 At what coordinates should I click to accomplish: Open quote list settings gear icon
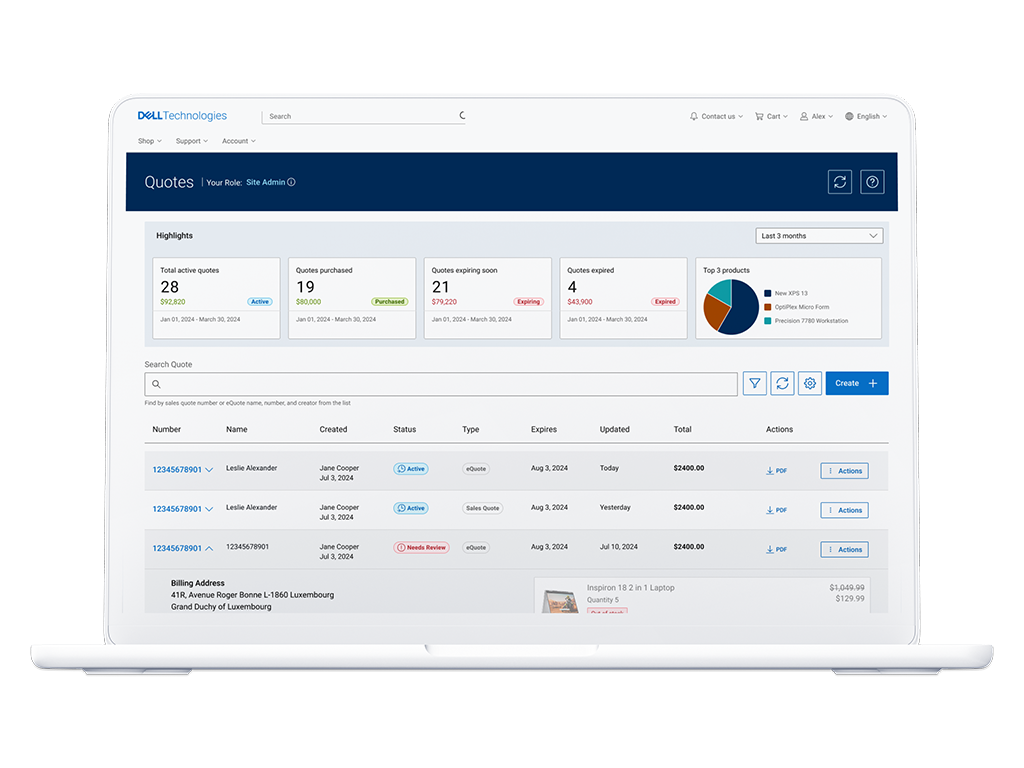(x=810, y=383)
